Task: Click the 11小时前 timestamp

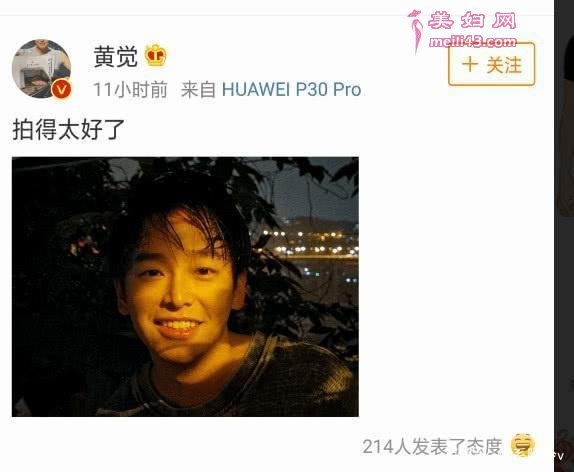Action: (x=130, y=90)
